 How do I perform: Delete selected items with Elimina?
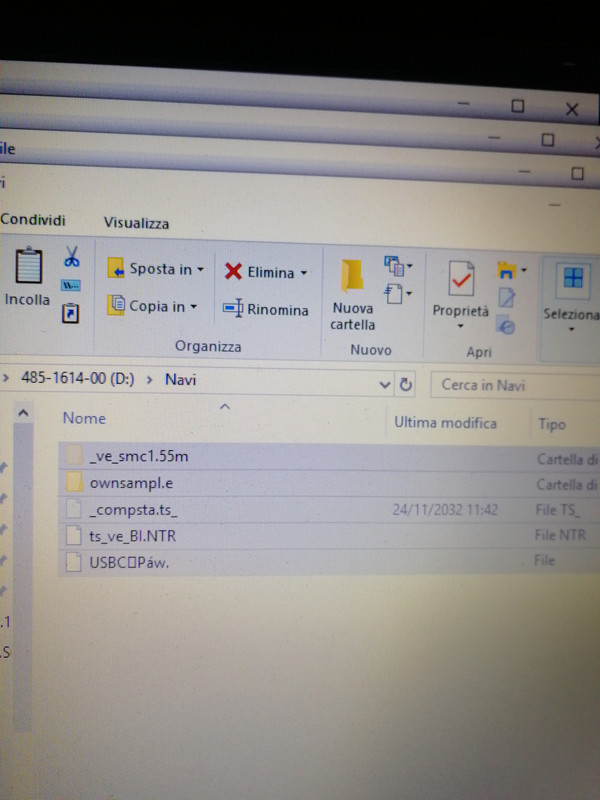(x=260, y=272)
